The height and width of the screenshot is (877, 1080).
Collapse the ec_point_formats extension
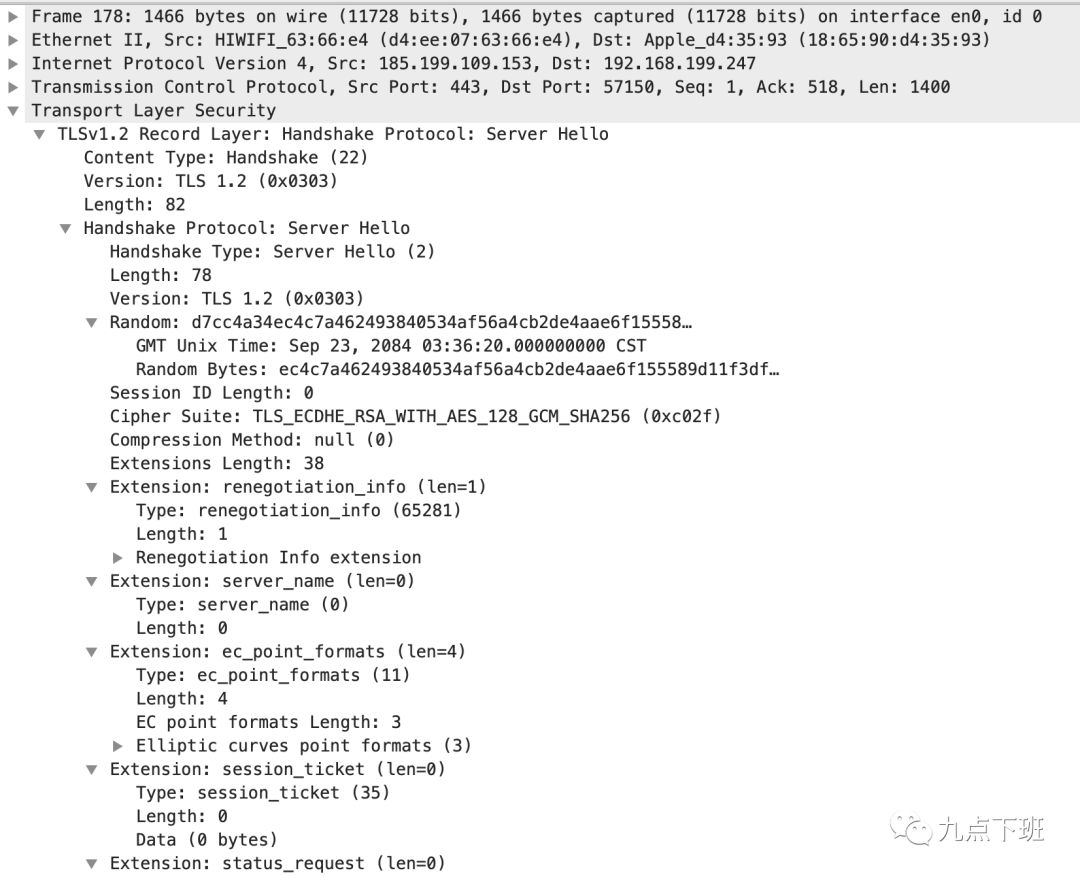pyautogui.click(x=92, y=652)
